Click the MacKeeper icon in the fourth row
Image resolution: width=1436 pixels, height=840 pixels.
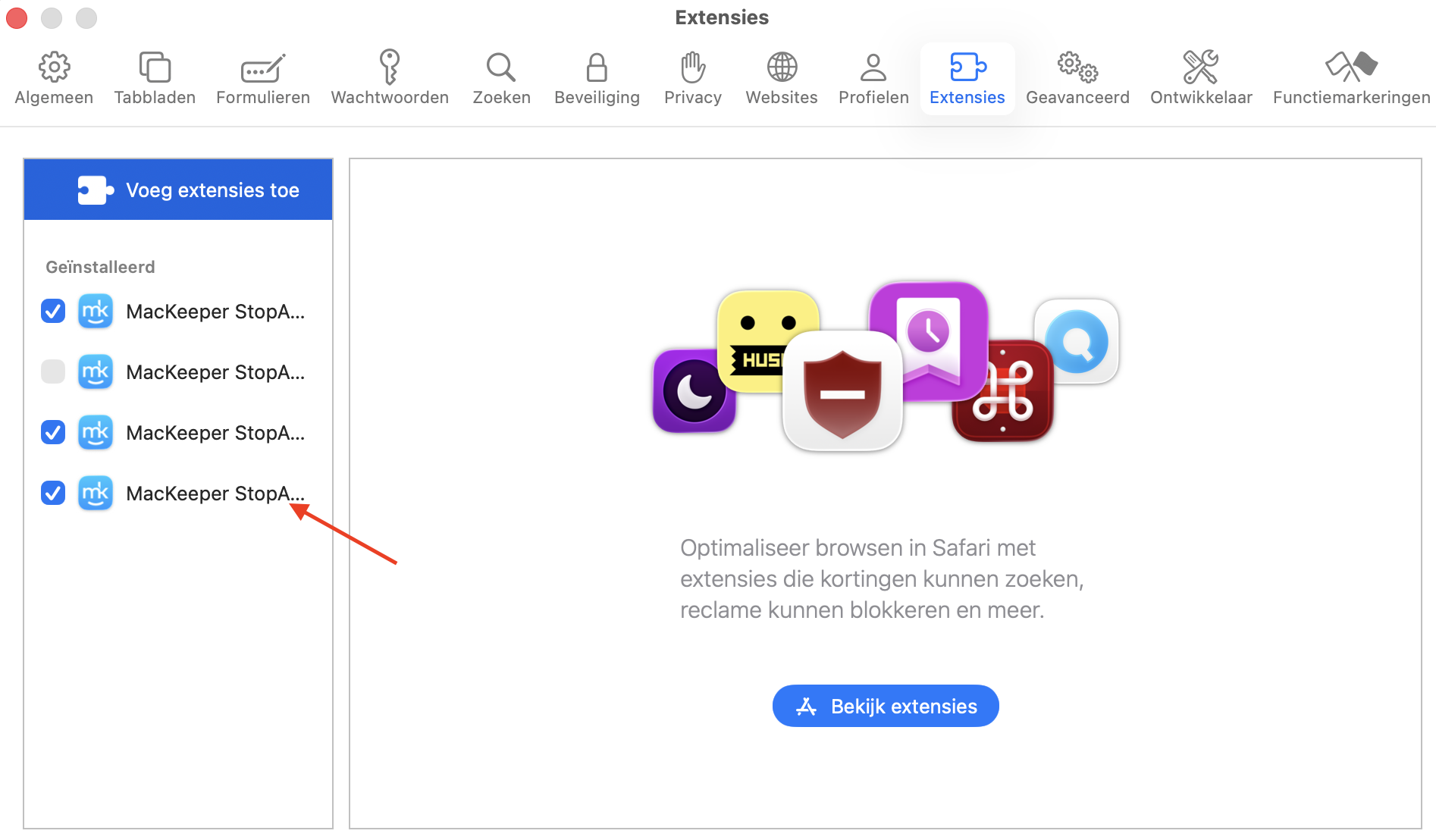pyautogui.click(x=96, y=493)
